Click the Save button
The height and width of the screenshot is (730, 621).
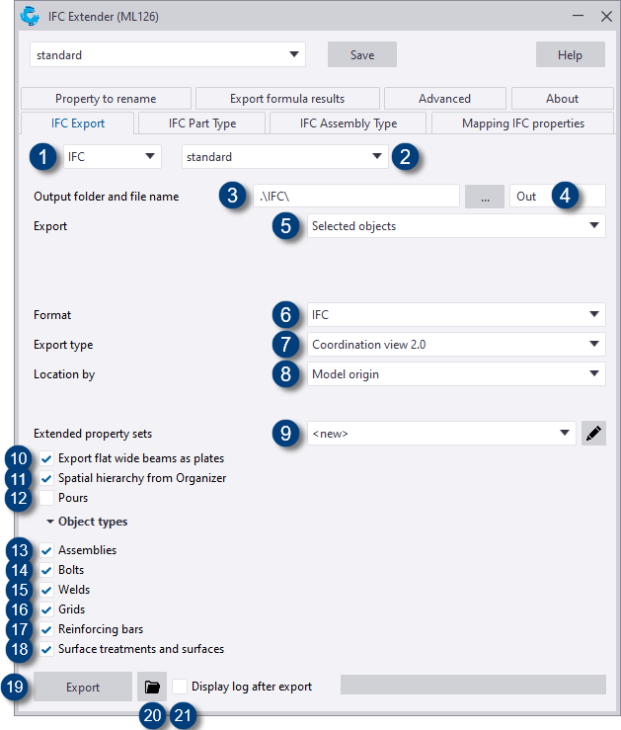coord(362,54)
